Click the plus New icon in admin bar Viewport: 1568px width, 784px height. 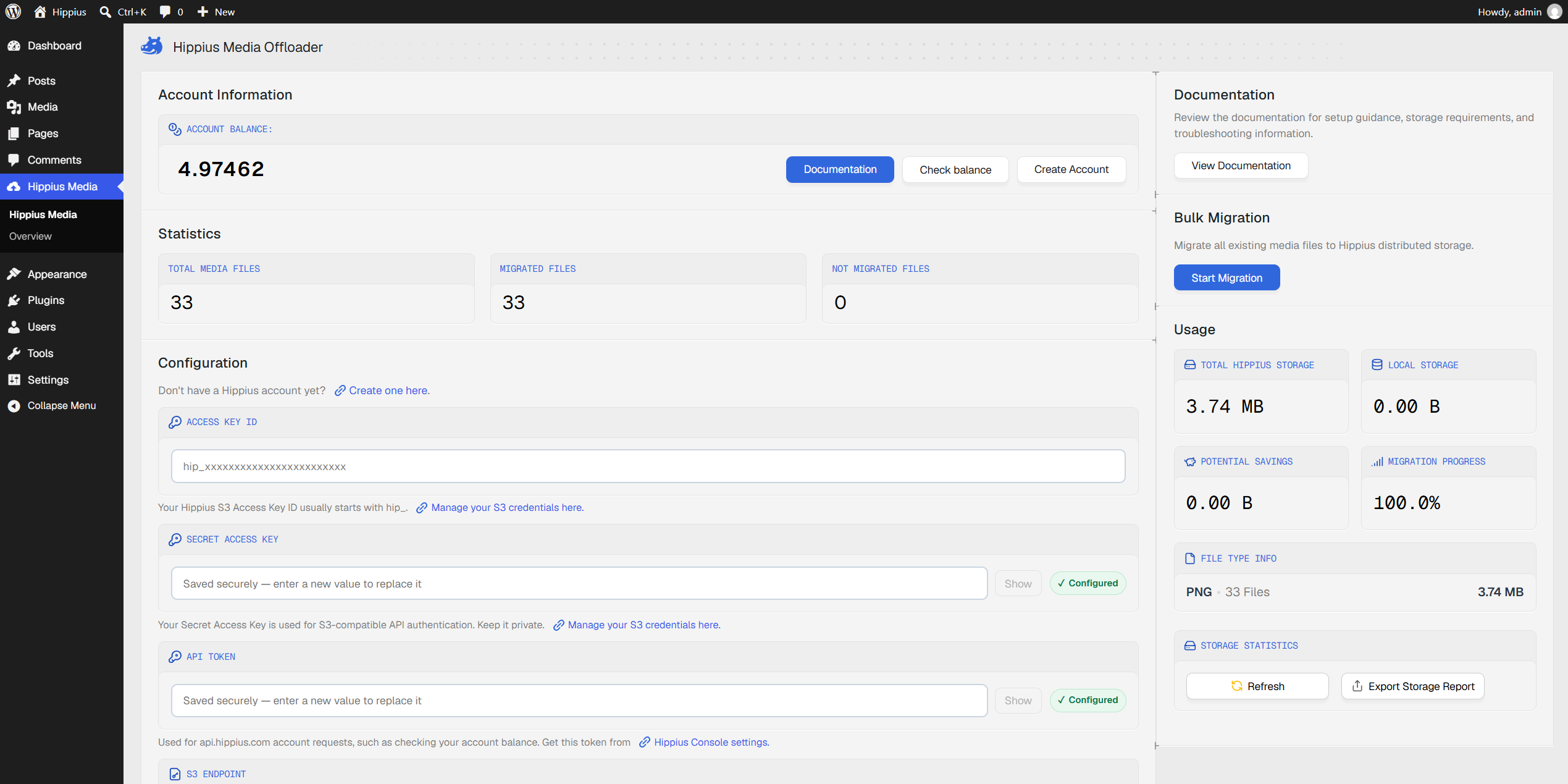tap(203, 12)
